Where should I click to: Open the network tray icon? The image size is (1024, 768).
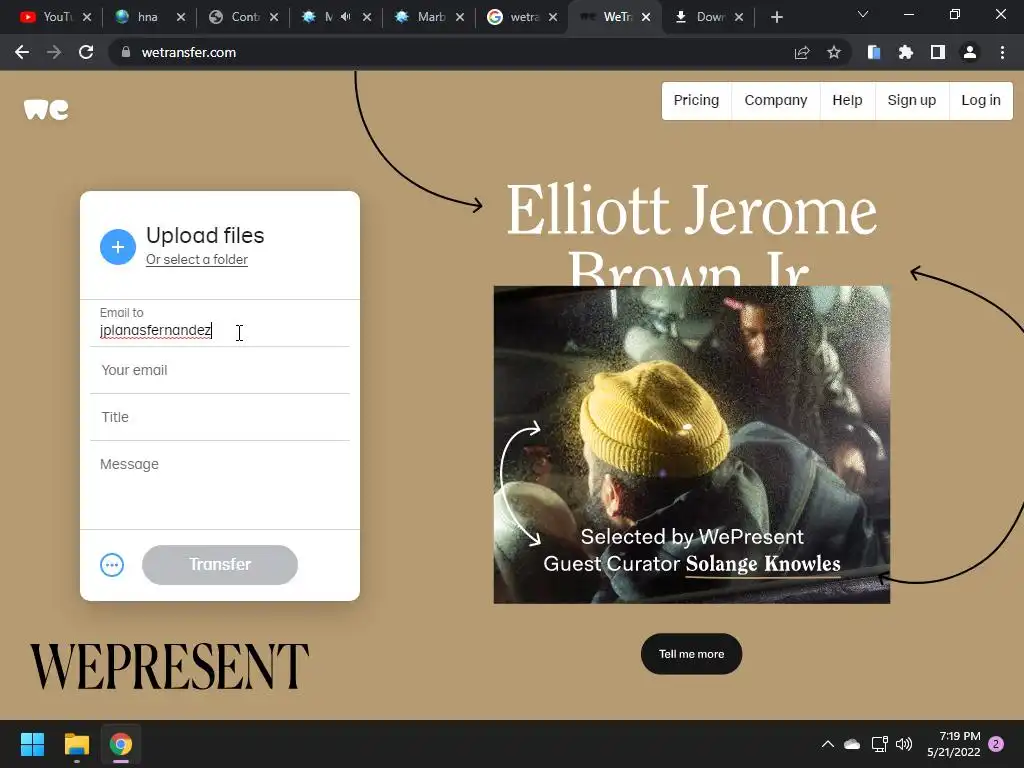[x=879, y=744]
